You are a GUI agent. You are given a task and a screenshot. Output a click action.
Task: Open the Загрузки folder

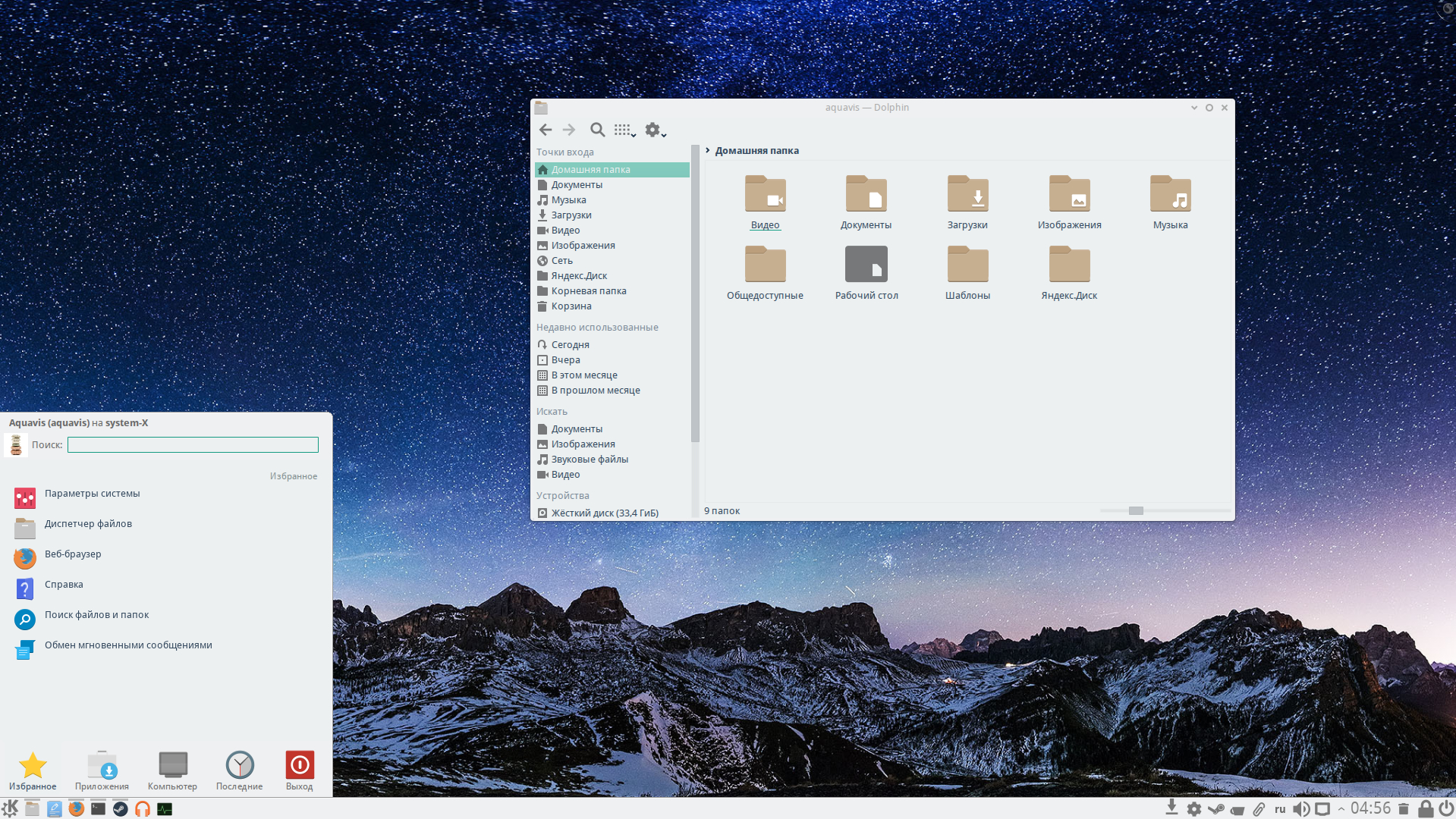pos(967,195)
